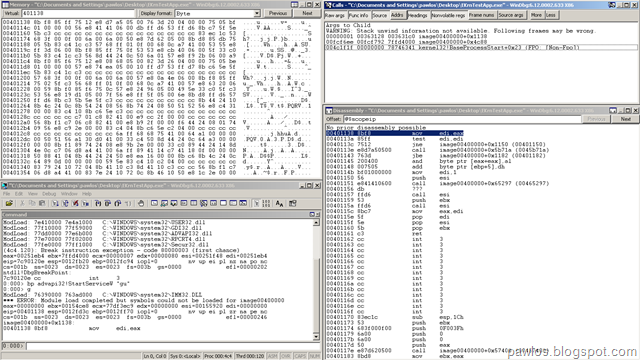Click Command window scrollbar up arrow
Screen dimensions: 640x360
click(316, 222)
